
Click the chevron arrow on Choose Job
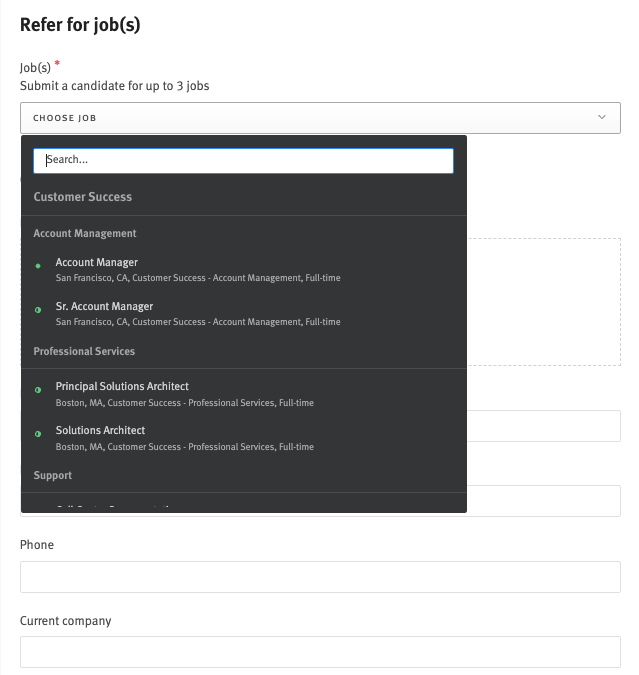pyautogui.click(x=602, y=117)
